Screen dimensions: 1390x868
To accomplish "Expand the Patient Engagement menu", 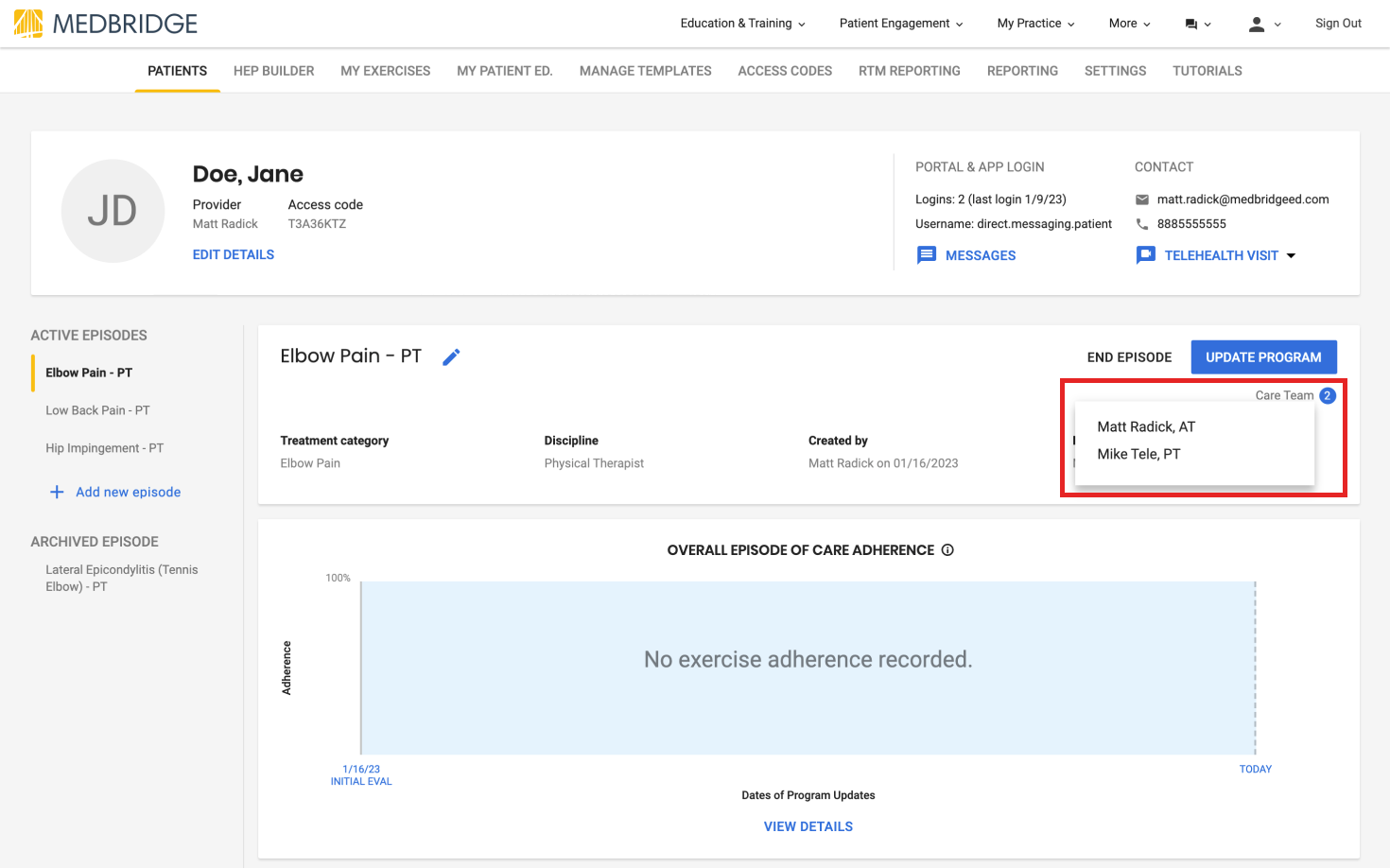I will pyautogui.click(x=901, y=24).
